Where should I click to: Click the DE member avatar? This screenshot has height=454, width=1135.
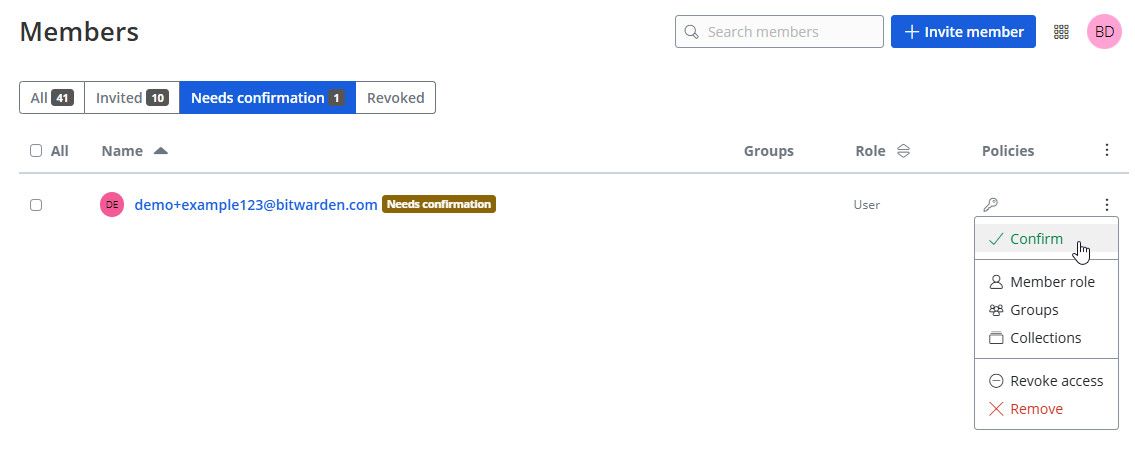pos(112,205)
